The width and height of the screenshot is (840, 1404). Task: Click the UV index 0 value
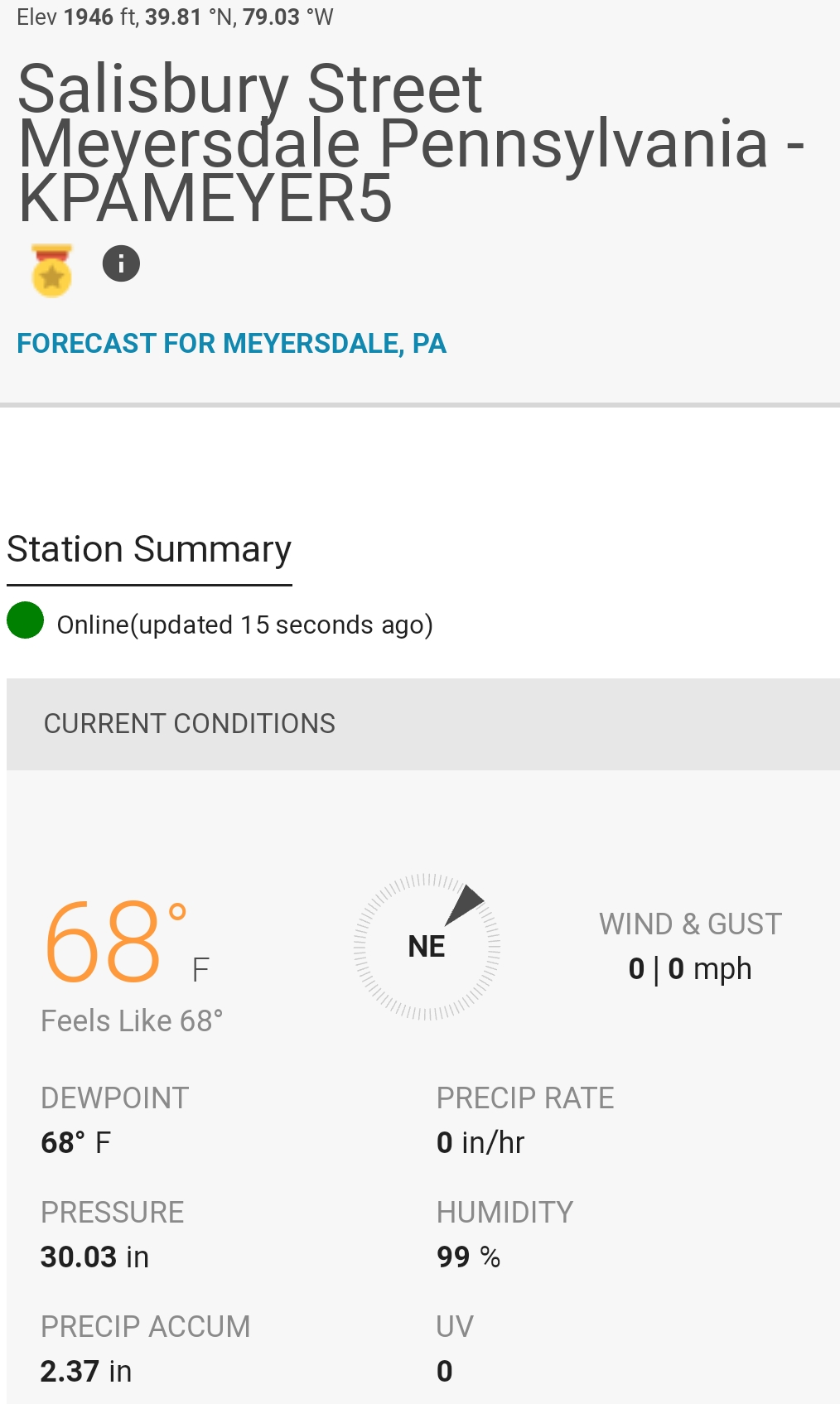pyautogui.click(x=445, y=1372)
